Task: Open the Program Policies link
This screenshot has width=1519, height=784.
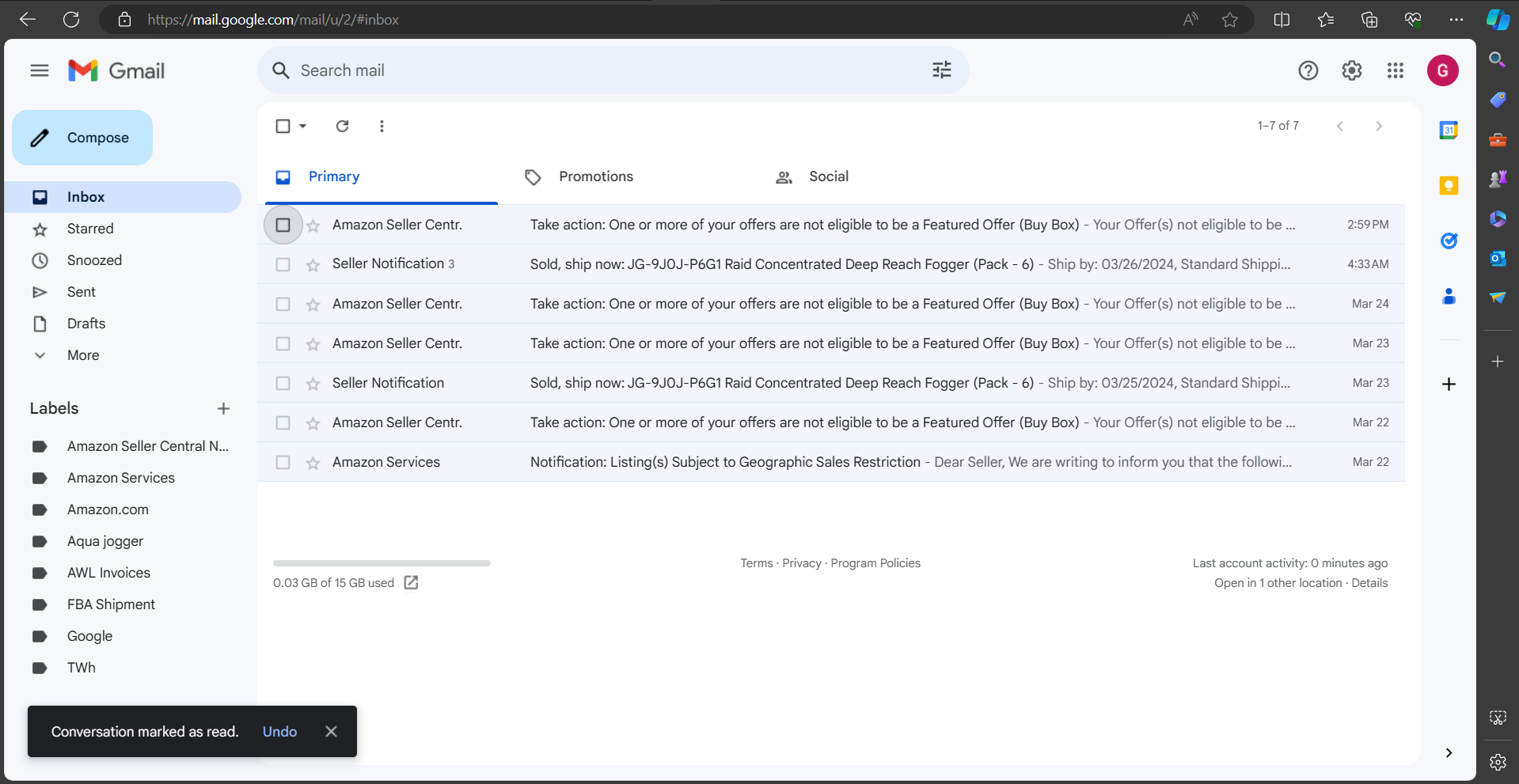Action: (875, 563)
